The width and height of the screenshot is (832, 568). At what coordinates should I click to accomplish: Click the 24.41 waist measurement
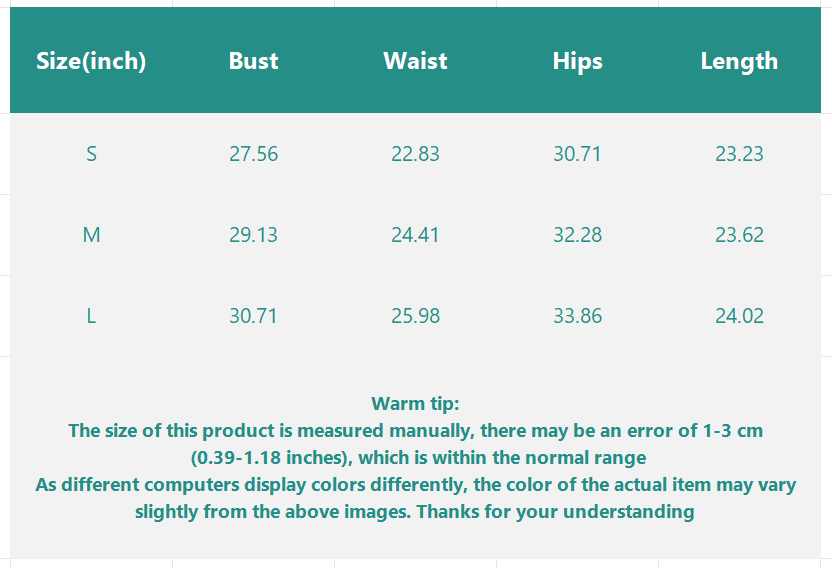point(415,235)
